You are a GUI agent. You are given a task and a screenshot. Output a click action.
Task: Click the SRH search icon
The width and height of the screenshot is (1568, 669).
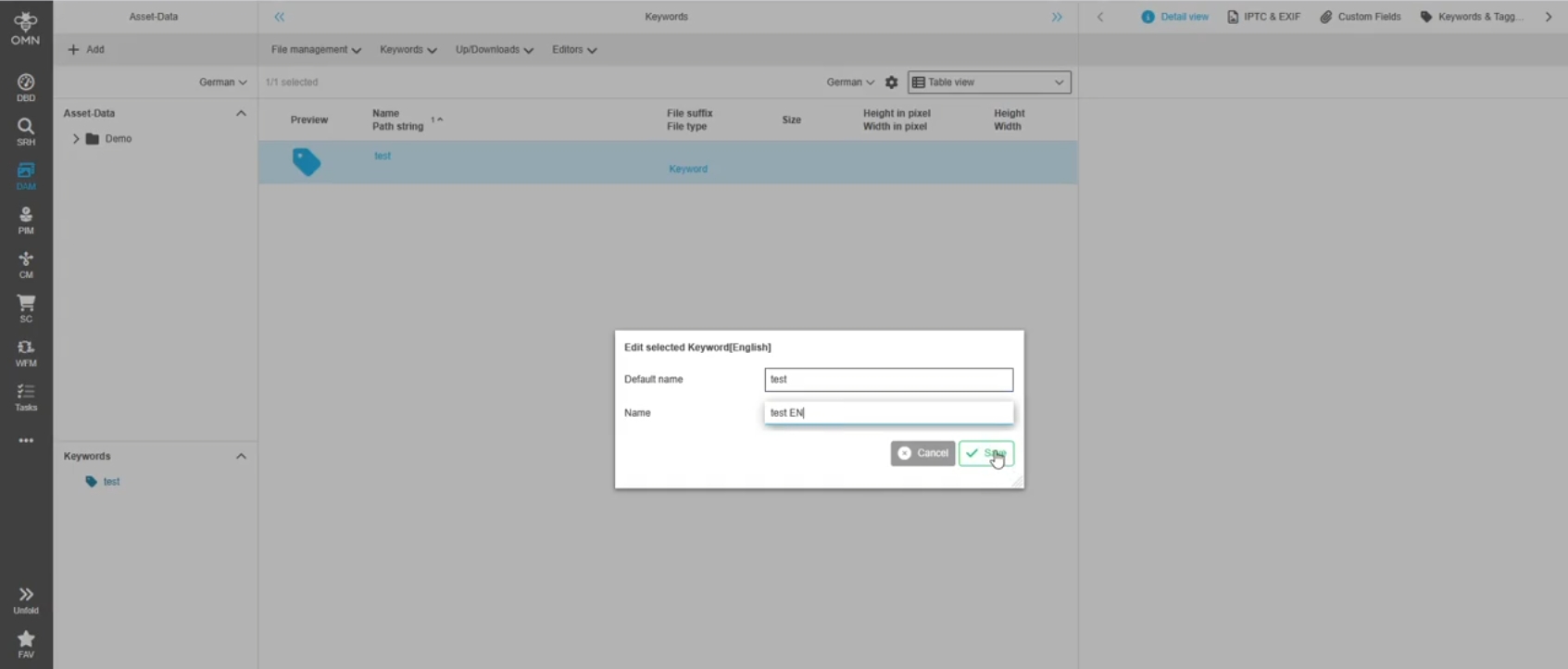26,132
